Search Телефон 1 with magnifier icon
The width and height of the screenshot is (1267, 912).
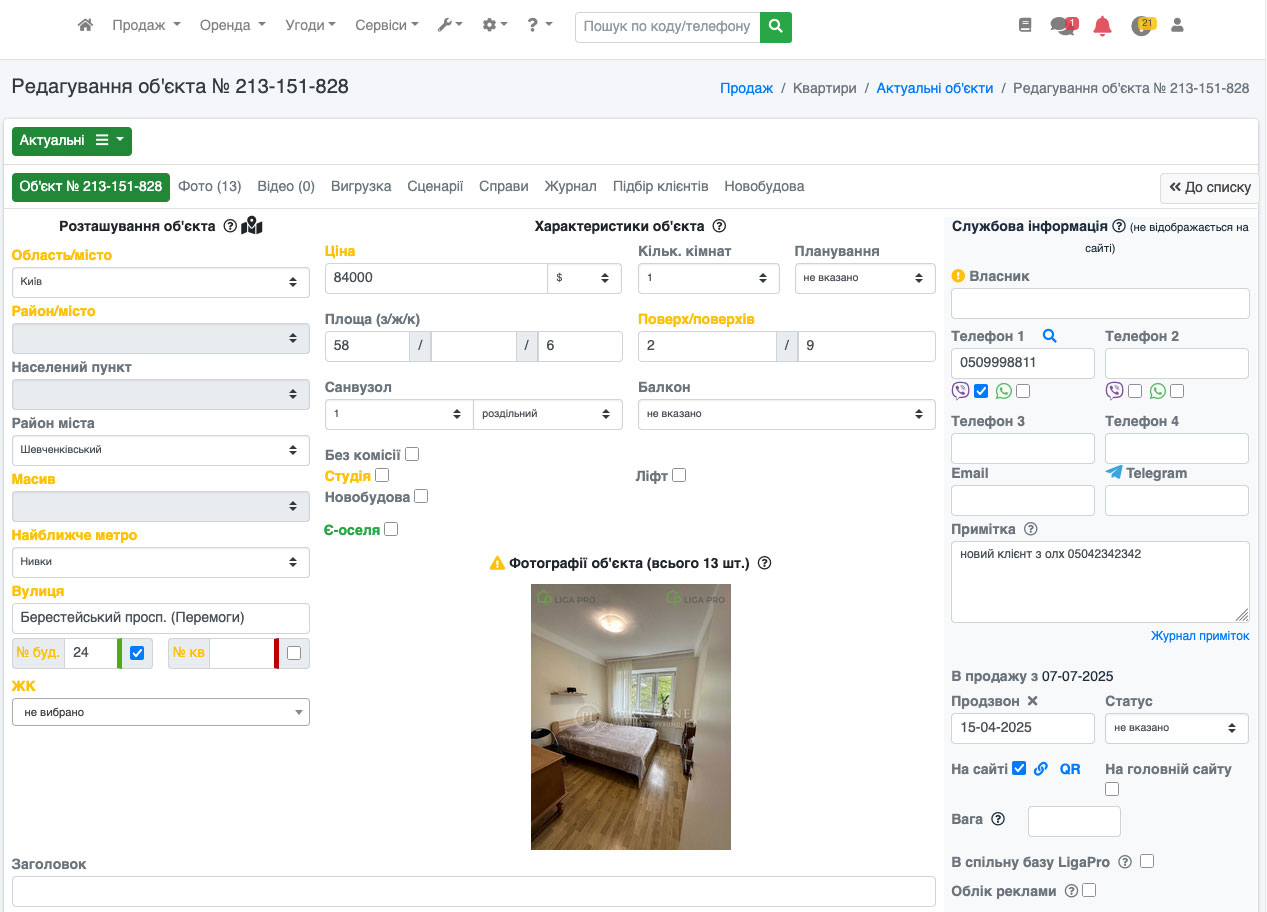(x=1049, y=336)
